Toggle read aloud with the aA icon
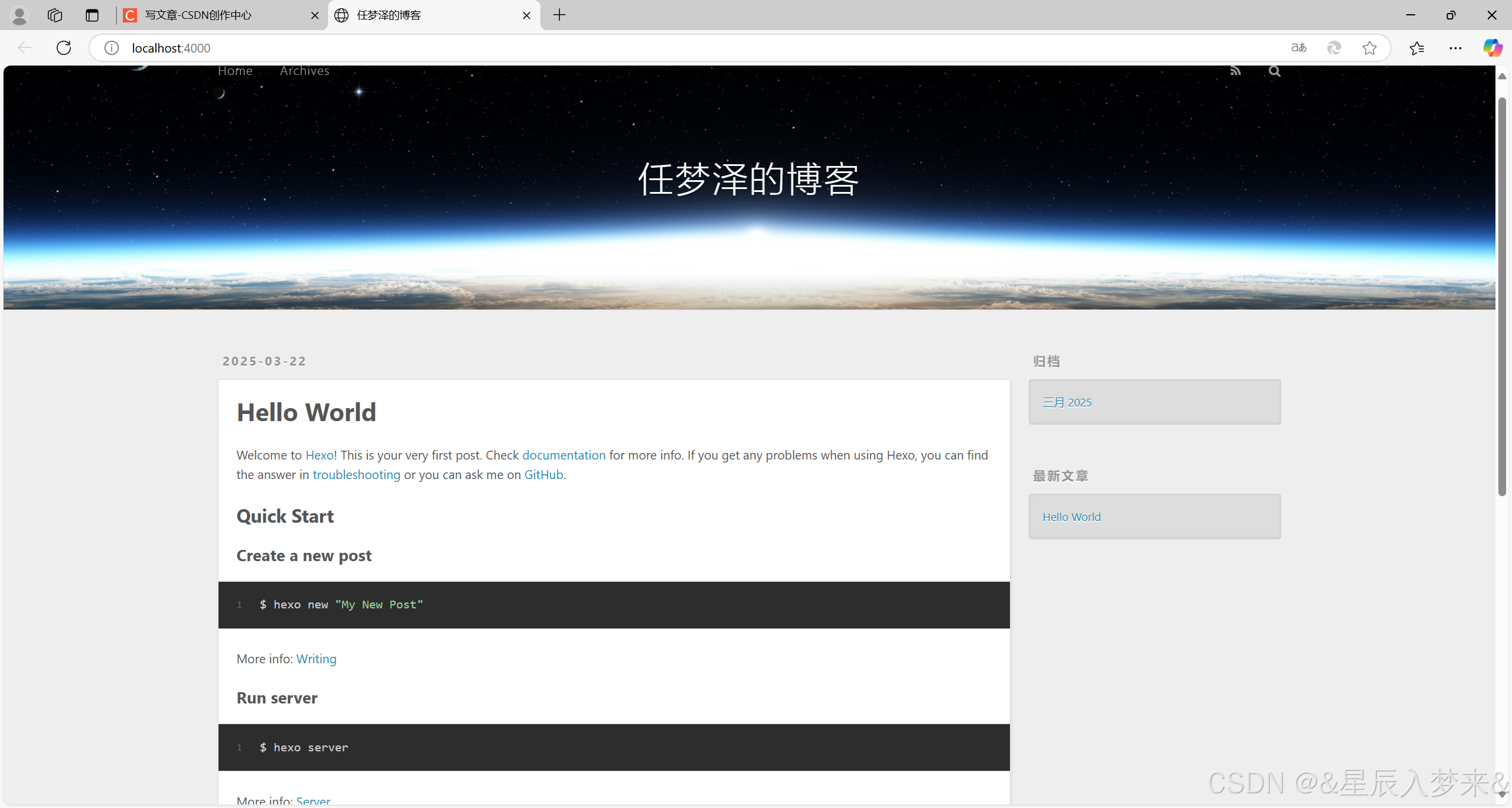Screen dimensions: 1512x808 coord(1299,48)
